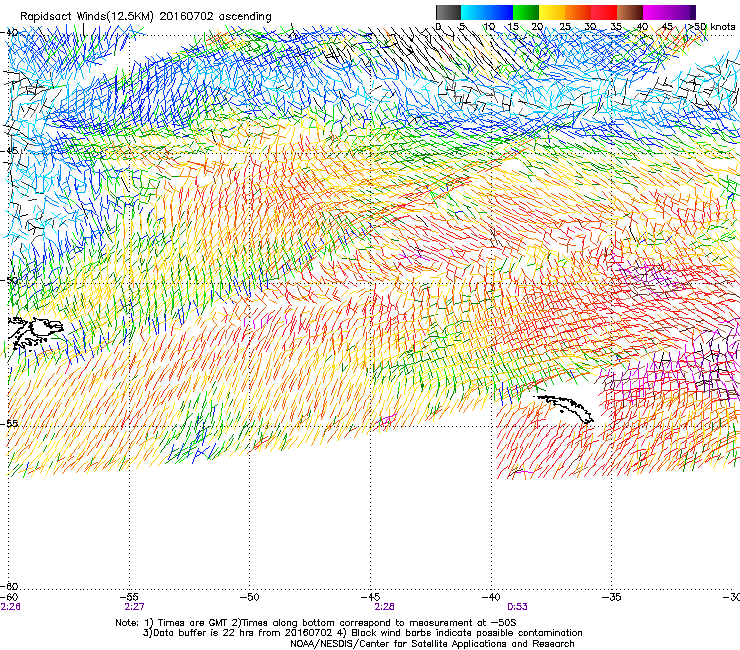Viewport: 740px width, 650px height.
Task: Click the purple '2:26' time label
Action: click(10, 607)
